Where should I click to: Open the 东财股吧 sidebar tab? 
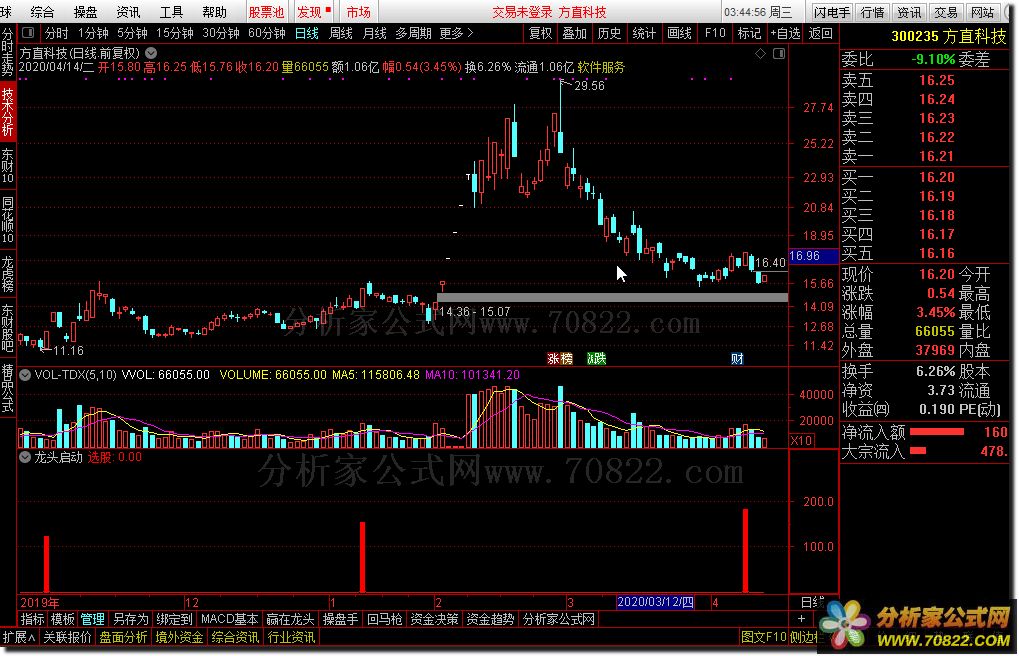pyautogui.click(x=8, y=328)
